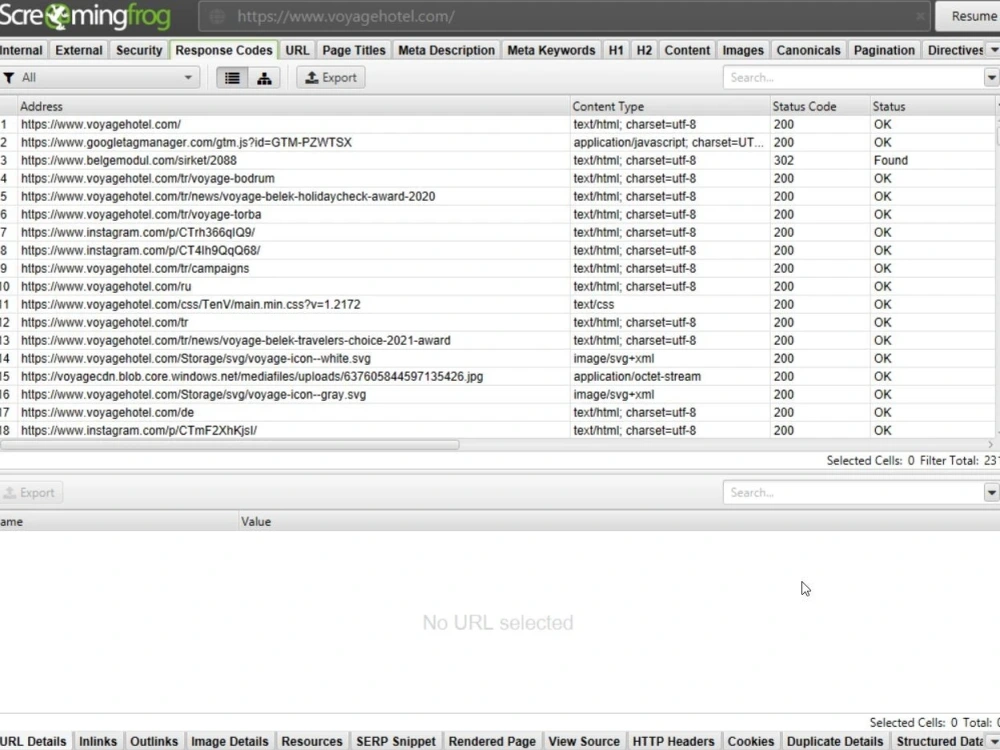The width and height of the screenshot is (1000, 750).
Task: Click the upper Search field
Action: tap(853, 78)
